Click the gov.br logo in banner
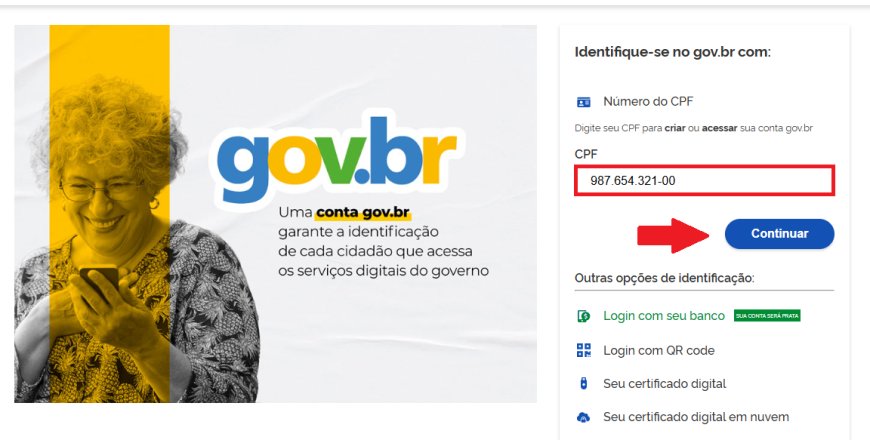Image resolution: width=870 pixels, height=440 pixels. pyautogui.click(x=336, y=157)
